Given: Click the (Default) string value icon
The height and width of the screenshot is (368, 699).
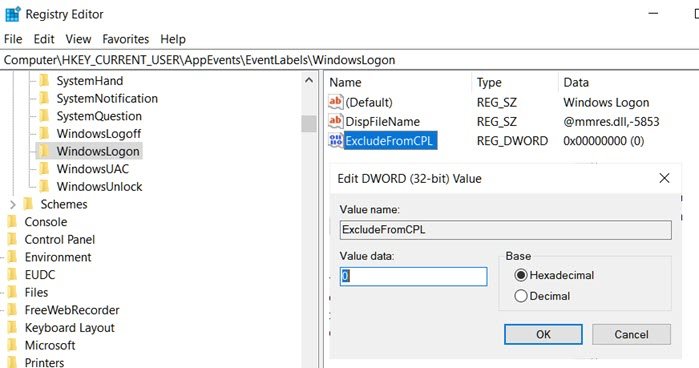Looking at the screenshot, I should tap(335, 102).
